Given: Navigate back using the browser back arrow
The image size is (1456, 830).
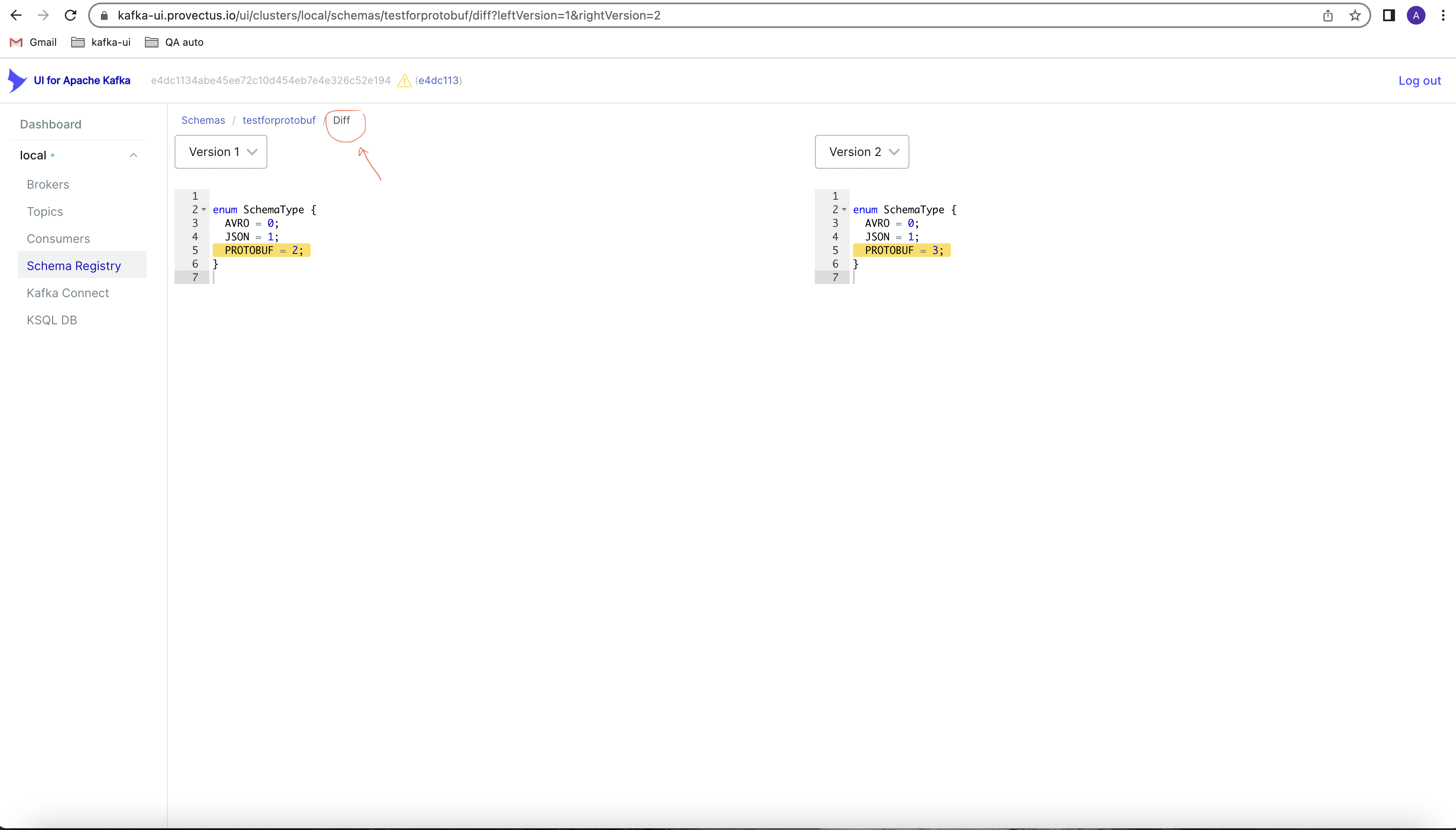Looking at the screenshot, I should click(16, 15).
